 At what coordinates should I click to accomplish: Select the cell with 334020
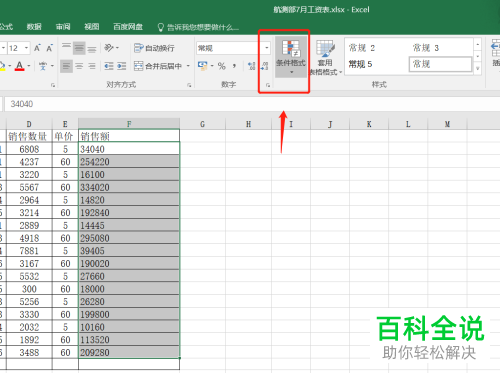(x=129, y=187)
